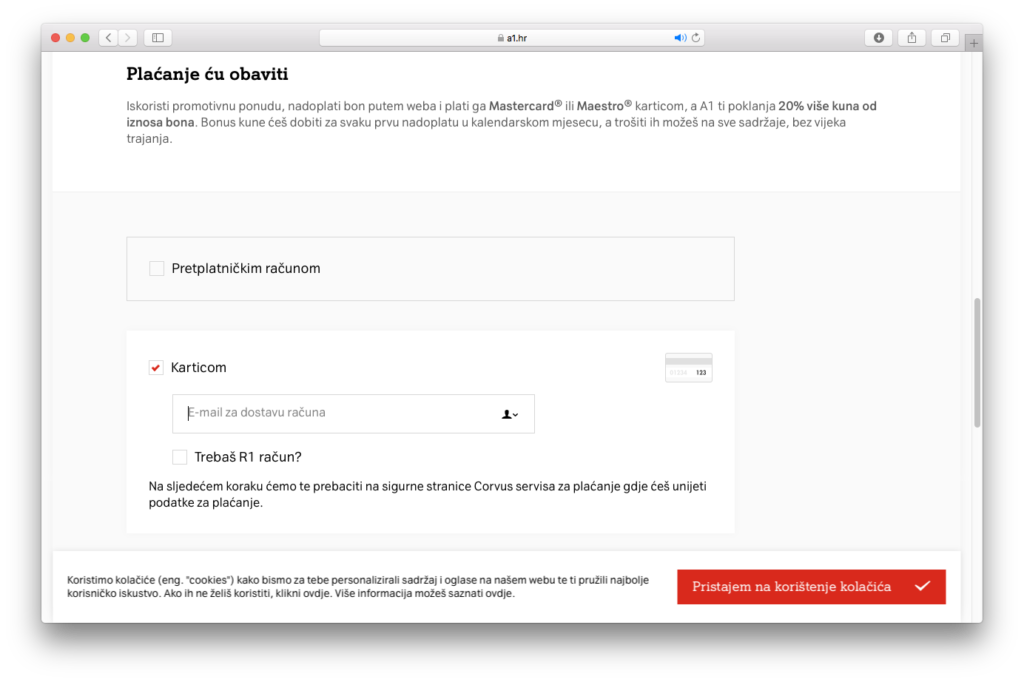Enable the Trebaš R1 račun checkbox
The height and width of the screenshot is (682, 1024).
coord(180,457)
